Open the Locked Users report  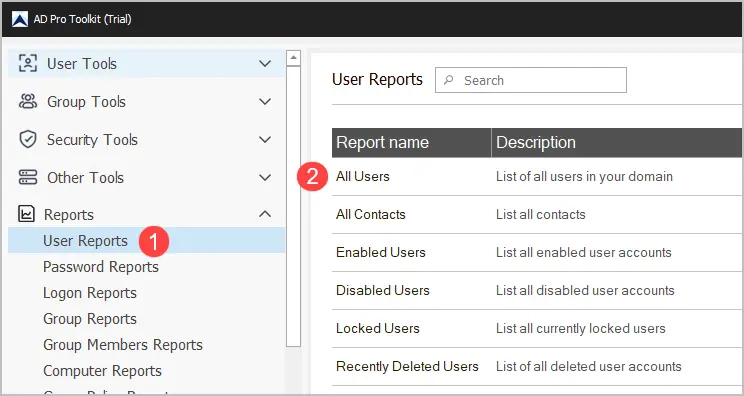pos(378,328)
